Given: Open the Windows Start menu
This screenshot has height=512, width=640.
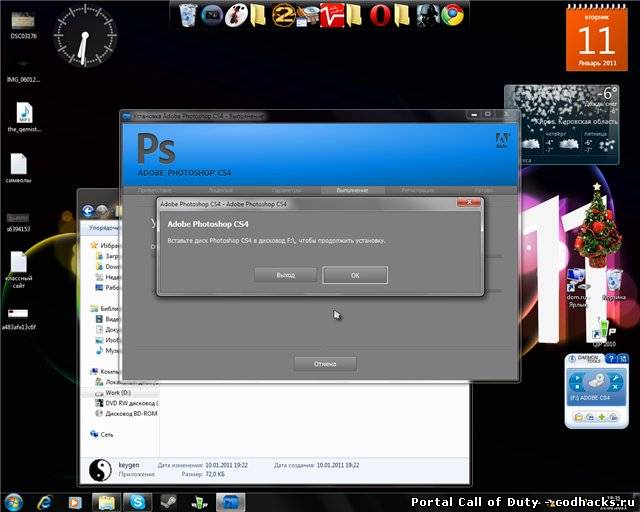Looking at the screenshot, I should point(13,502).
